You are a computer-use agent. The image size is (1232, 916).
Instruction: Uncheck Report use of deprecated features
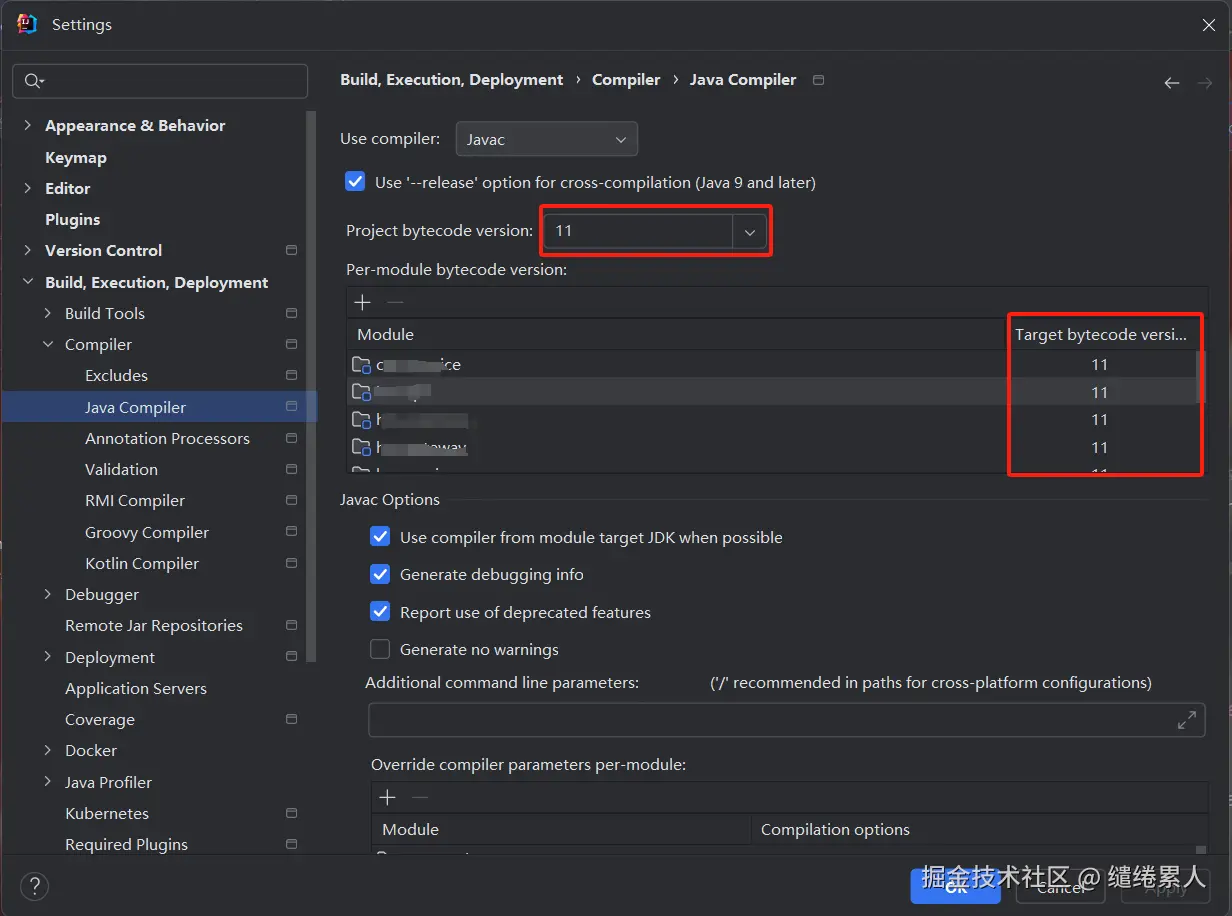pyautogui.click(x=380, y=612)
